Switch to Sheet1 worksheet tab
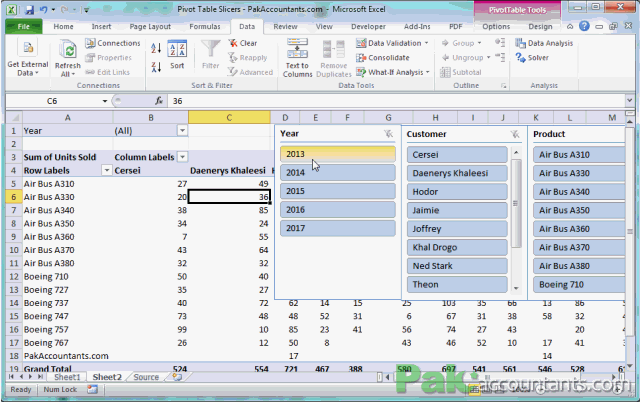Screen dimensions: 640x402 (x=67, y=377)
